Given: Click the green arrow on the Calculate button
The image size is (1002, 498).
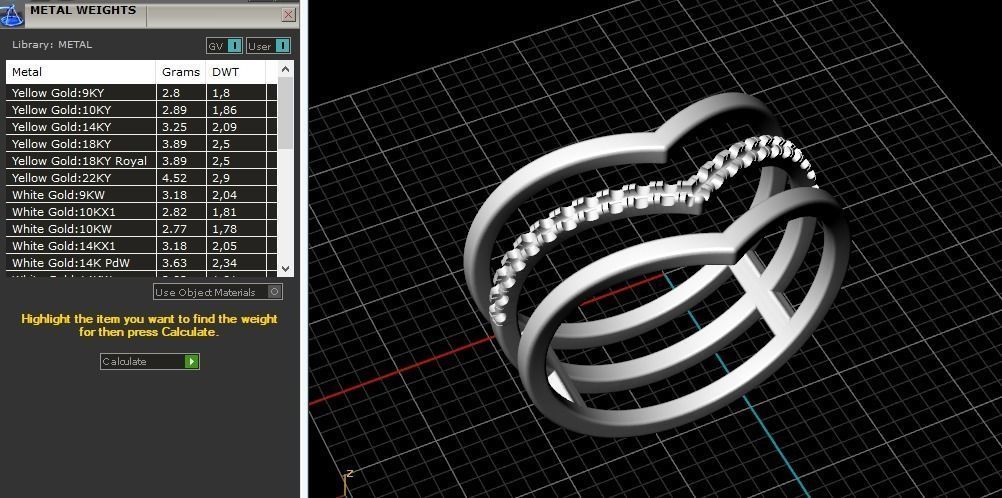Looking at the screenshot, I should [x=192, y=361].
